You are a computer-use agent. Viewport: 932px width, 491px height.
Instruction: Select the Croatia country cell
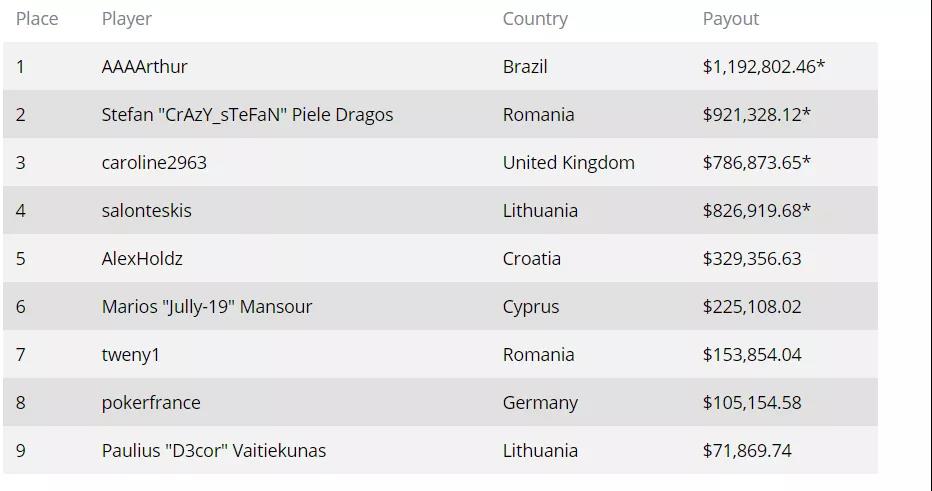coord(531,259)
